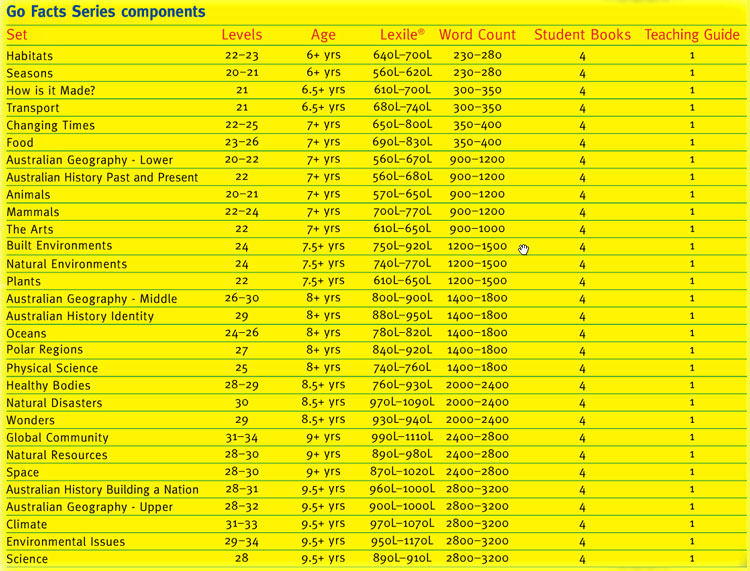Click levels value '31–34' for Global Community

pos(242,437)
